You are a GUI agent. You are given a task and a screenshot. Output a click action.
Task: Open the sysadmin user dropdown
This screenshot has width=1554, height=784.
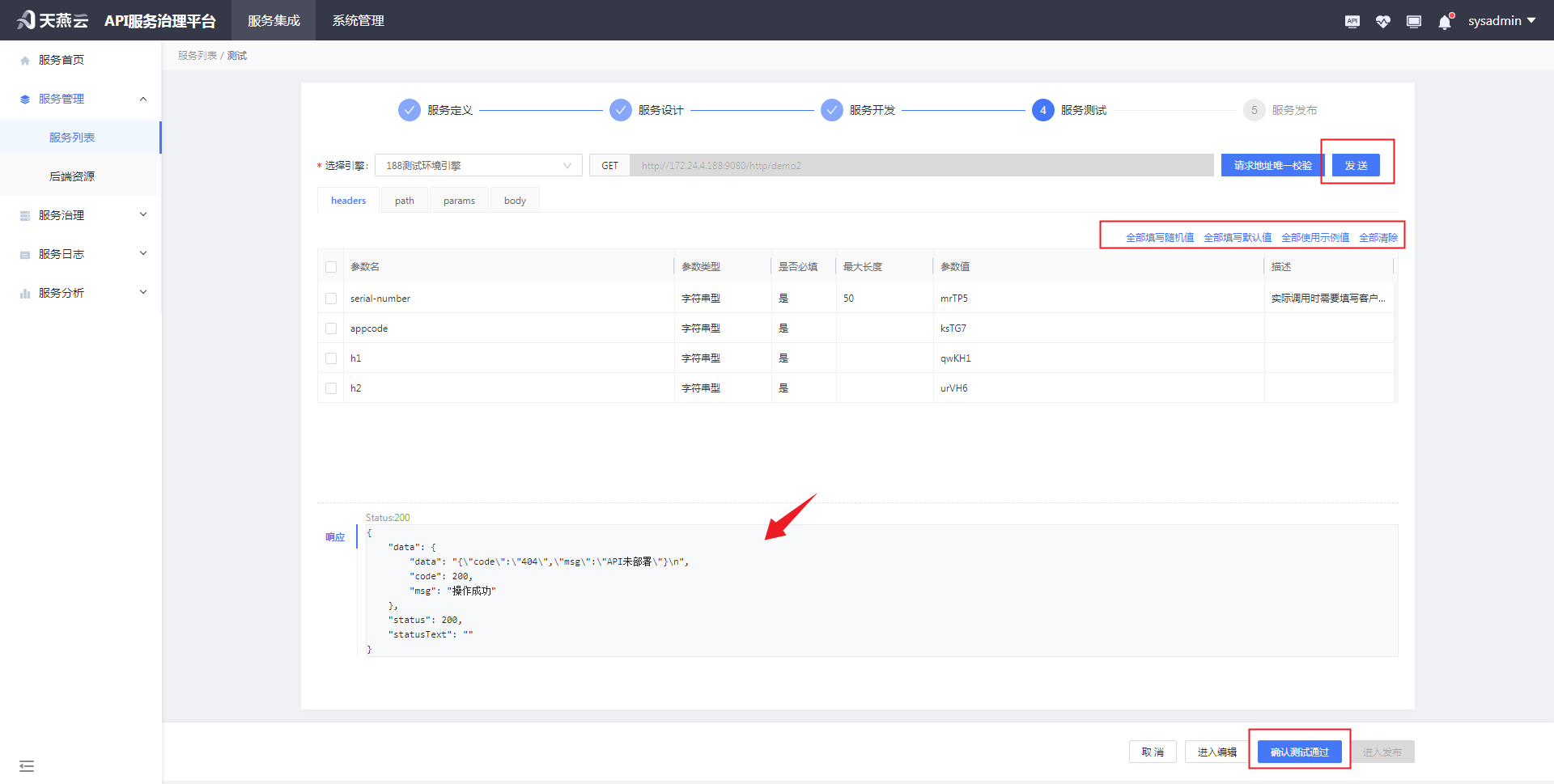pyautogui.click(x=1501, y=21)
